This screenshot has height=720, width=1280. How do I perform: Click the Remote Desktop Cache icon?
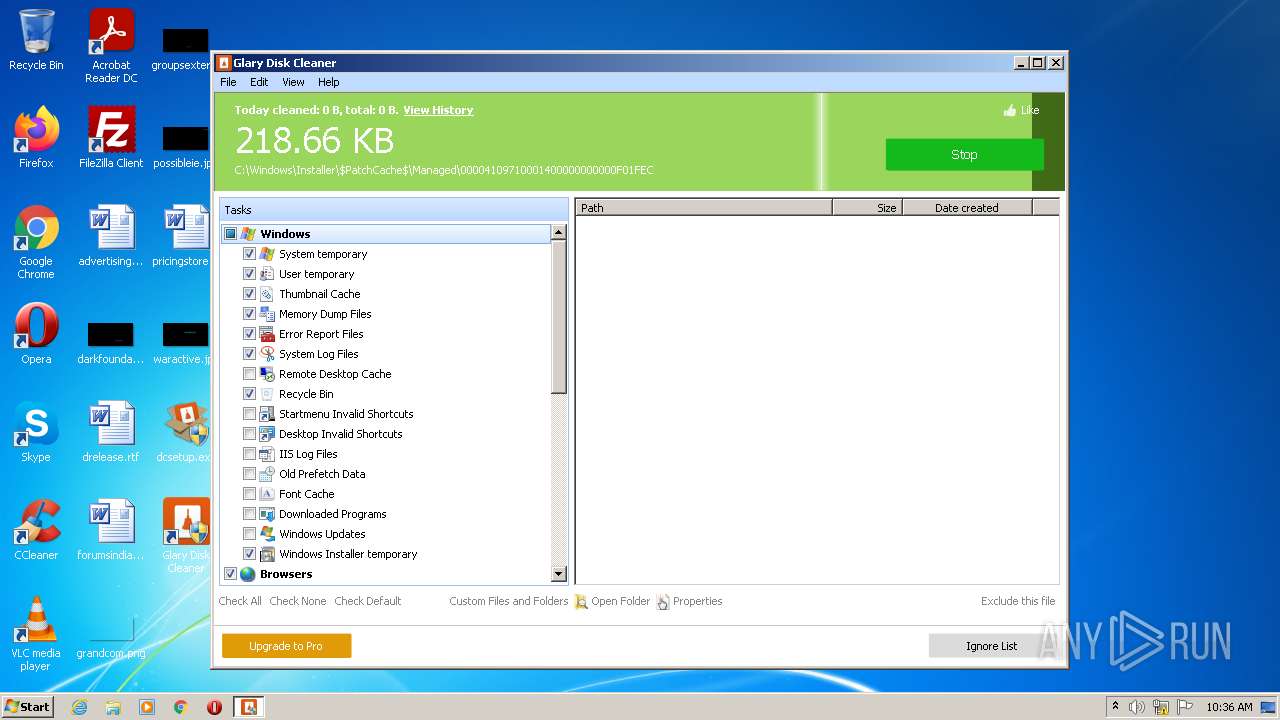click(267, 374)
